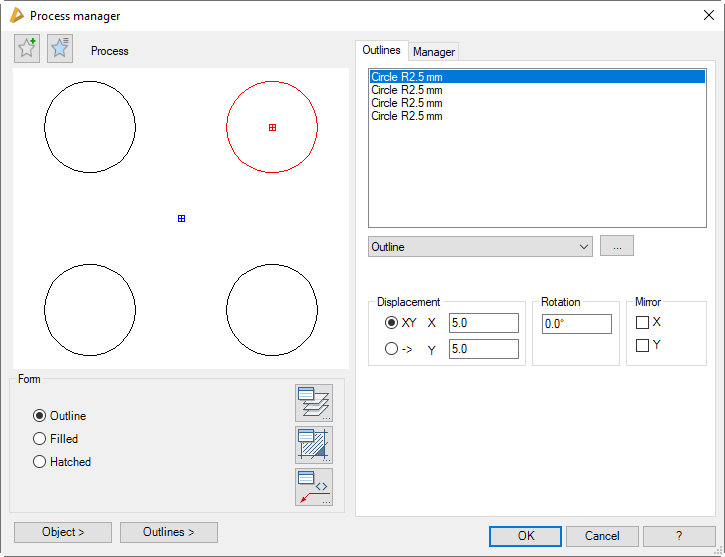Select the arrow displacement radio option
The height and width of the screenshot is (557, 725).
(x=391, y=349)
